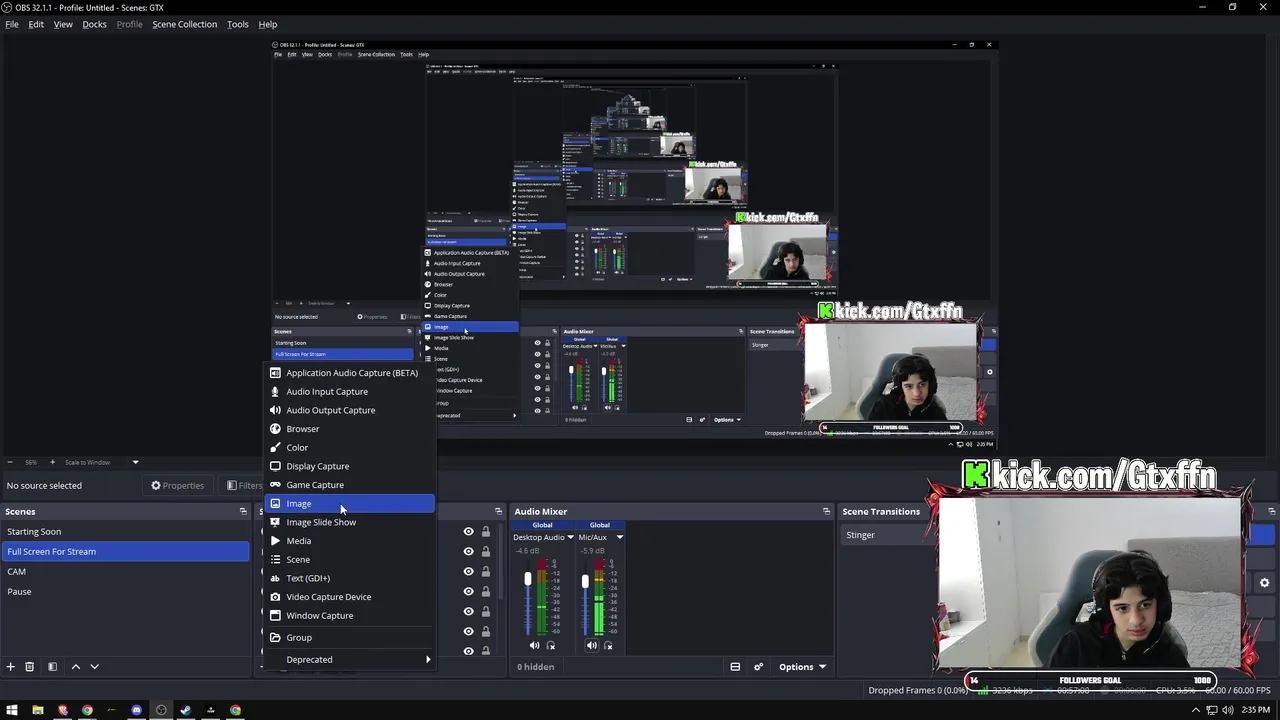1280x720 pixels.
Task: Select the Color source entry
Action: [x=350, y=447]
